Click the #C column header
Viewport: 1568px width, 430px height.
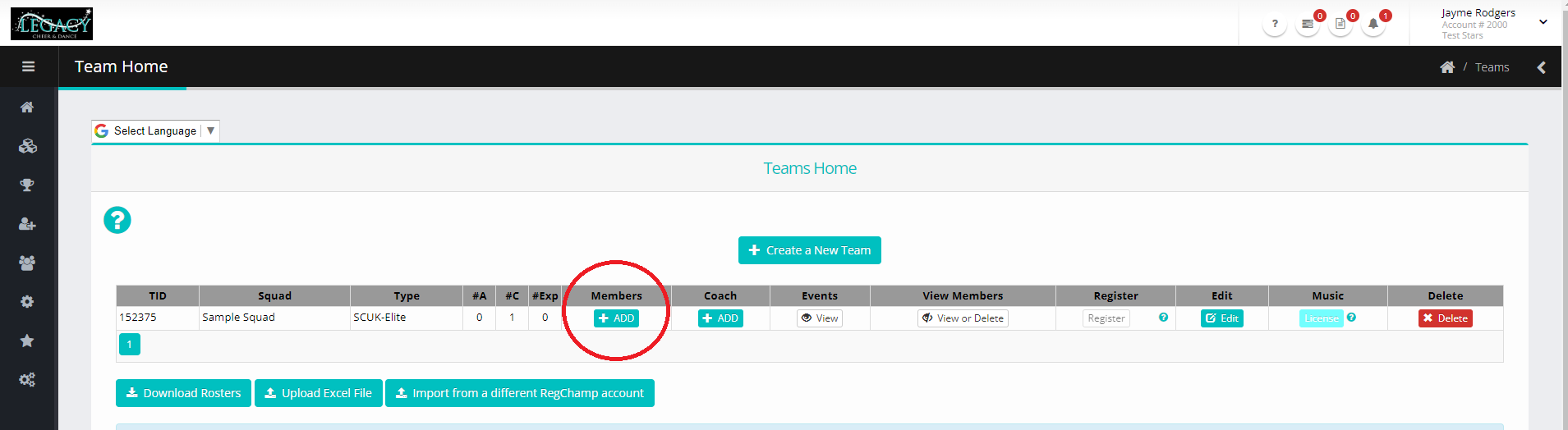point(512,295)
